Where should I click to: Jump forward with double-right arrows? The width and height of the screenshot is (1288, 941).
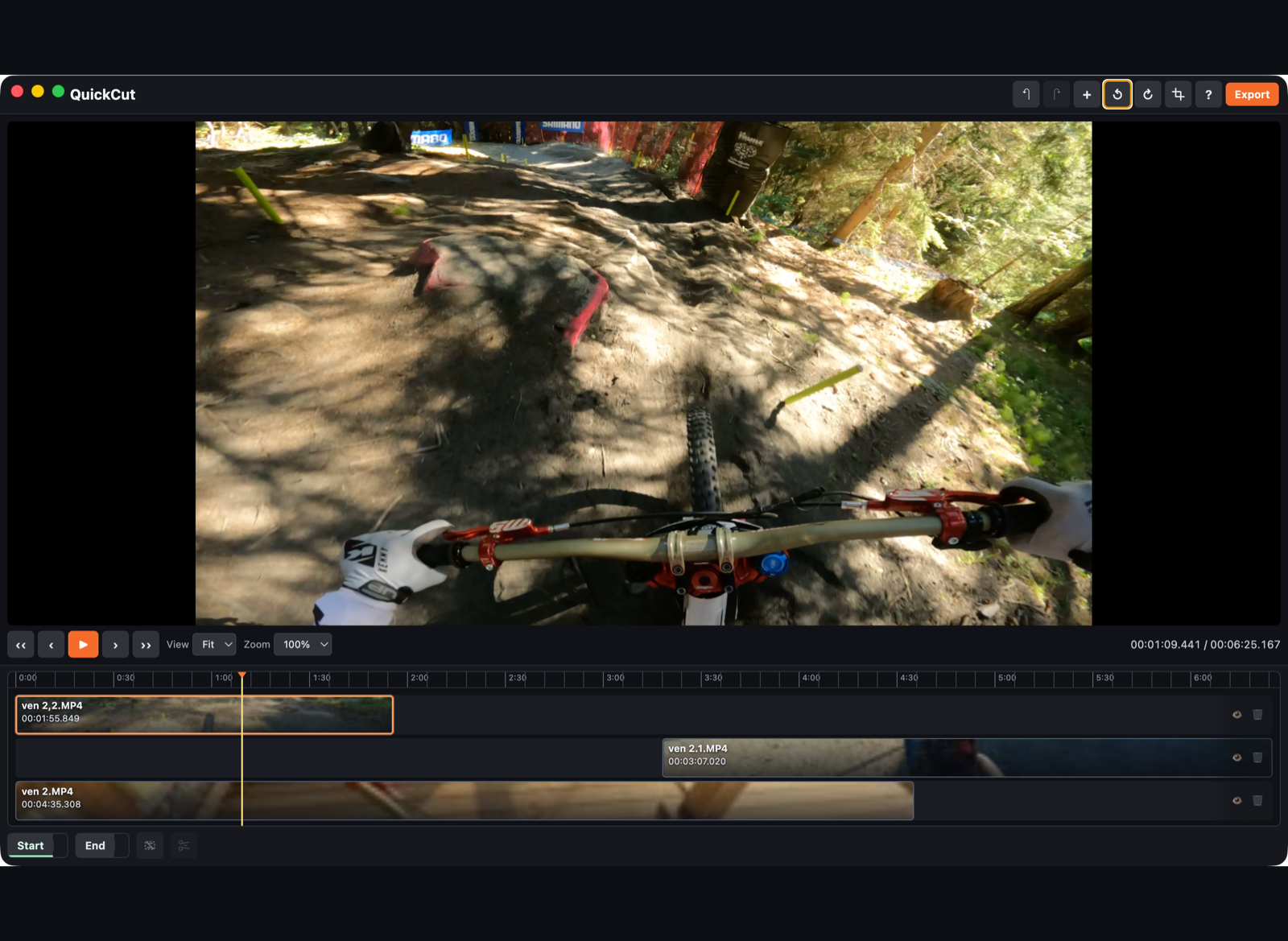146,645
